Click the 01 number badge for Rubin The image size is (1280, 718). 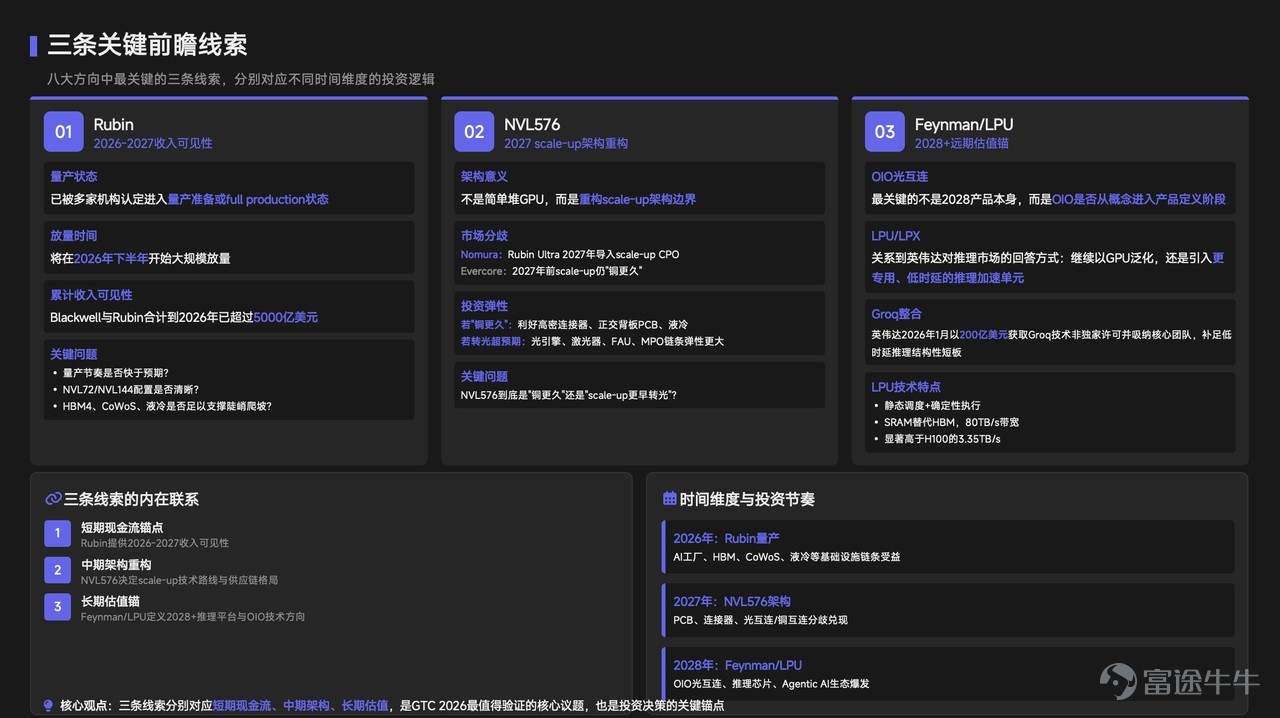click(x=63, y=131)
